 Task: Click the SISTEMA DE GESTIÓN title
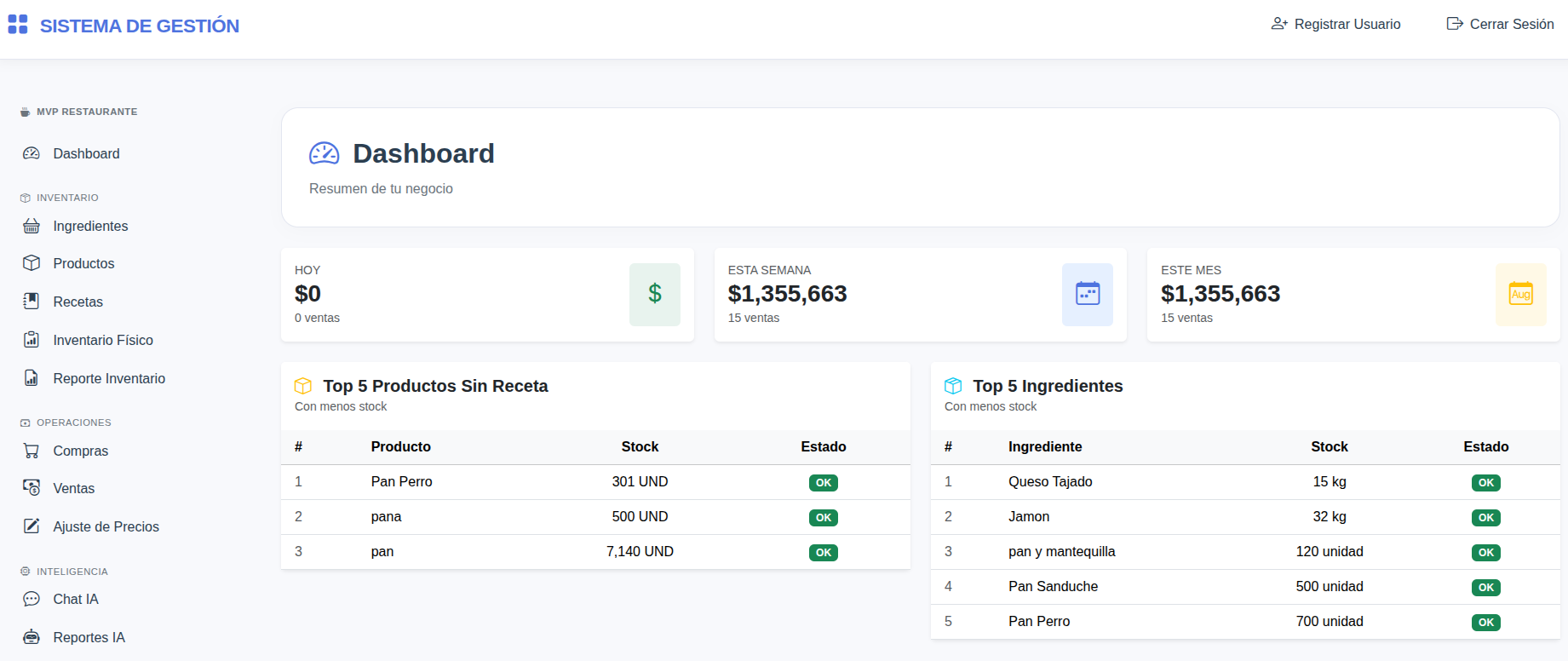(x=140, y=26)
